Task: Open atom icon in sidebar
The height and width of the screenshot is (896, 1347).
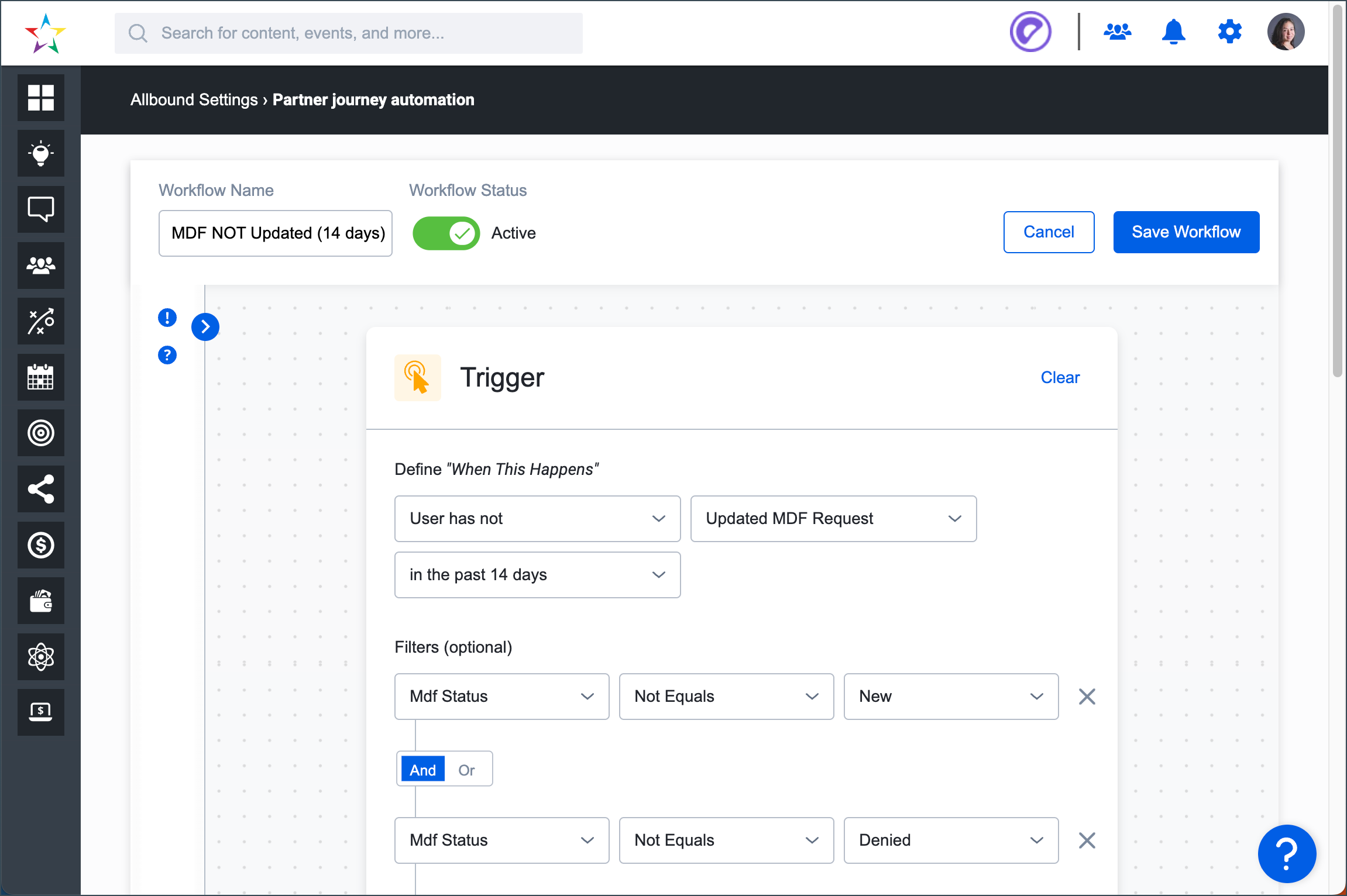Action: pos(41,657)
